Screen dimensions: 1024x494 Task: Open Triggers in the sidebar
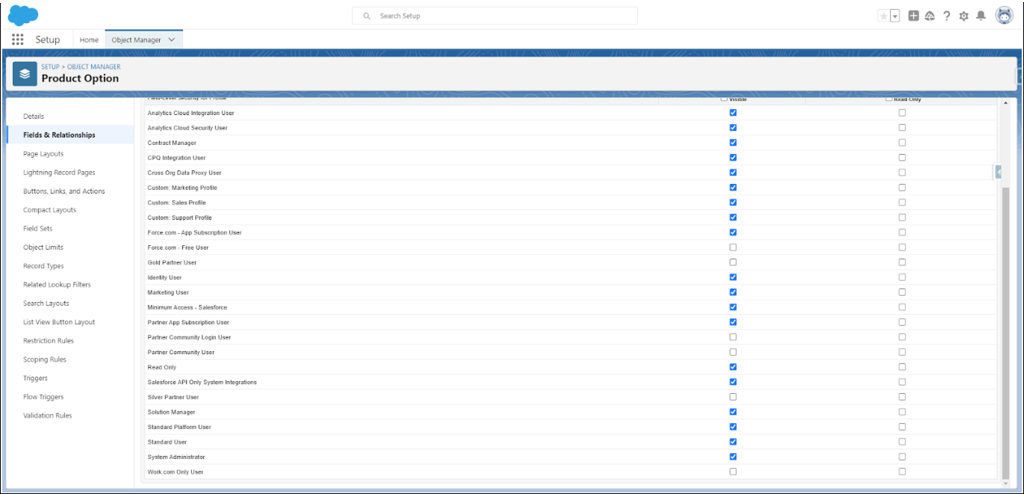click(x=35, y=378)
